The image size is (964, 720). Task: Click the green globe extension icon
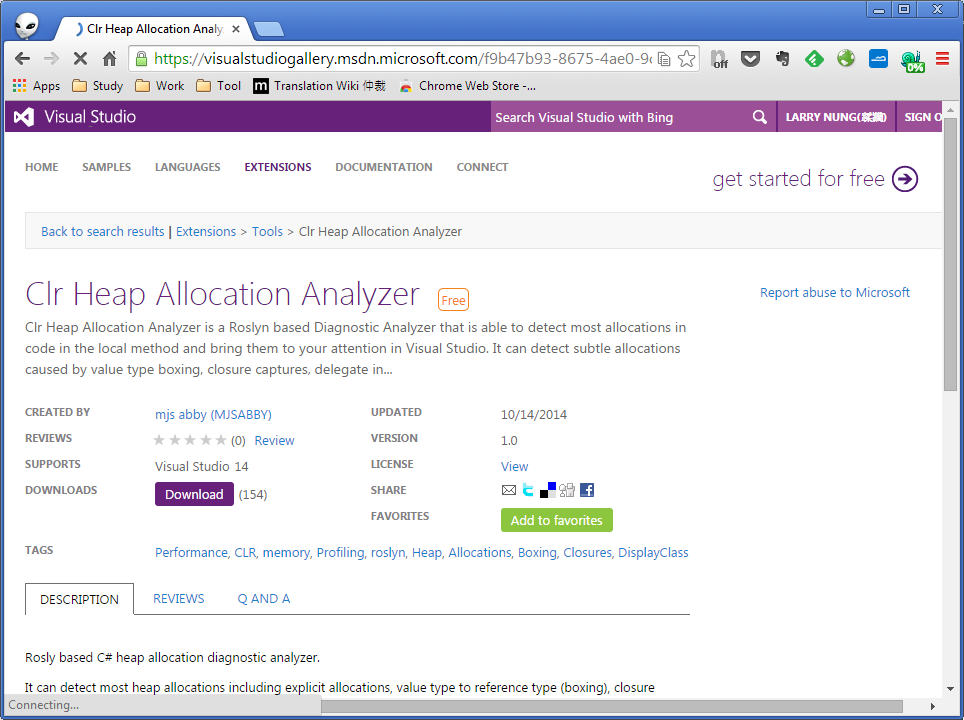click(846, 59)
